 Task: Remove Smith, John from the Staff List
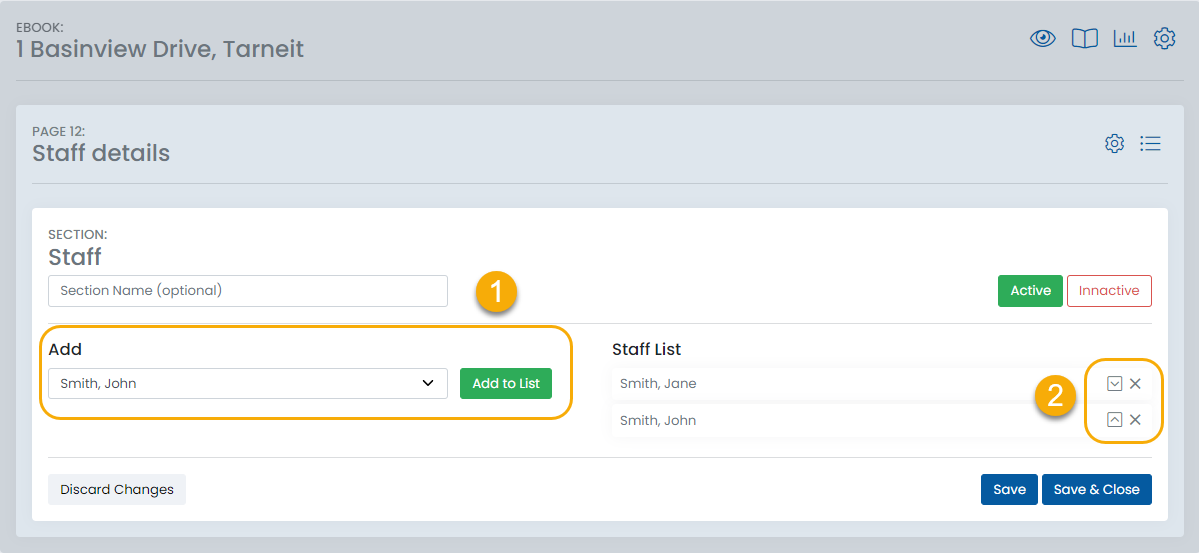click(1135, 420)
